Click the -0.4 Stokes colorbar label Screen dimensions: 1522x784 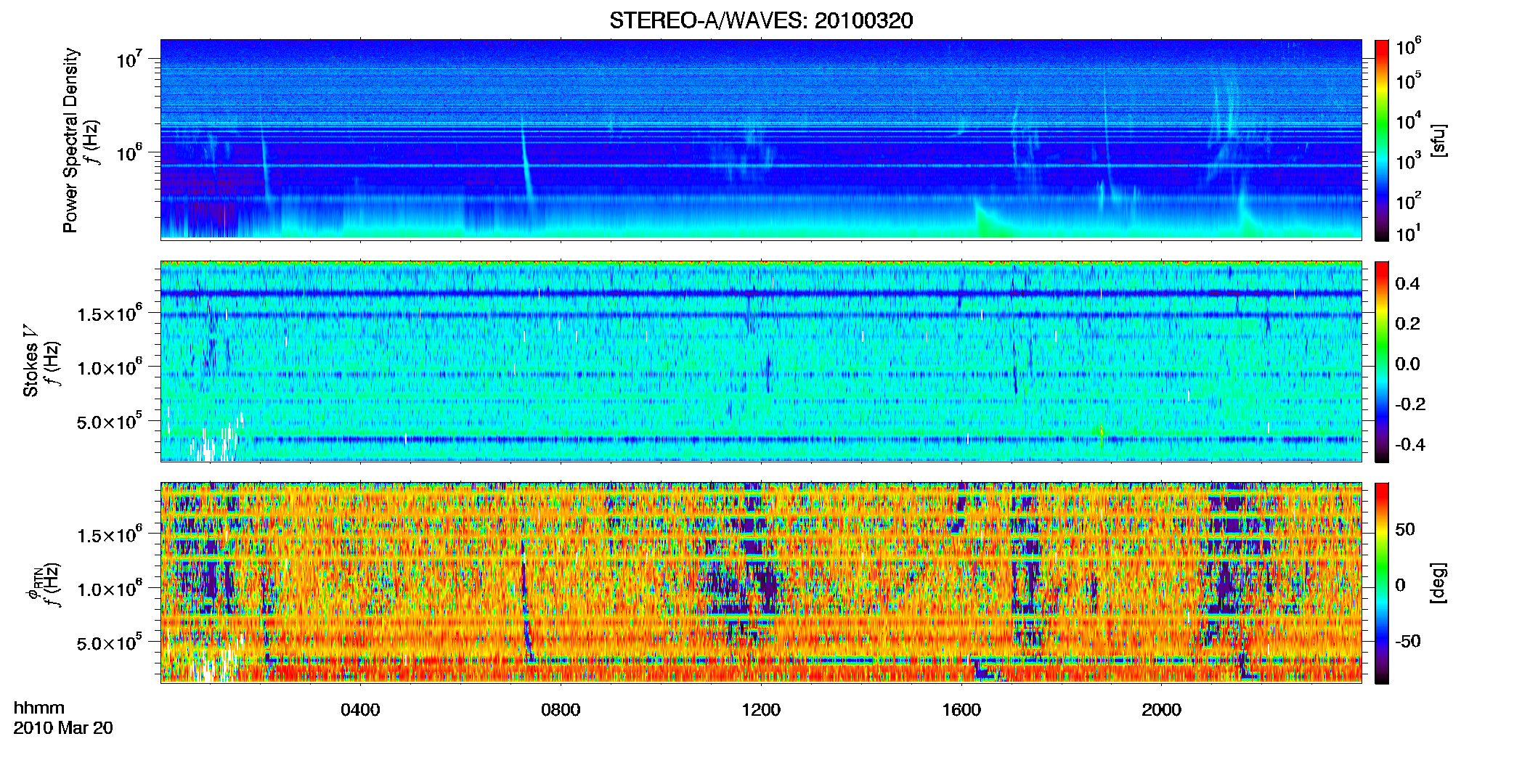[1410, 444]
